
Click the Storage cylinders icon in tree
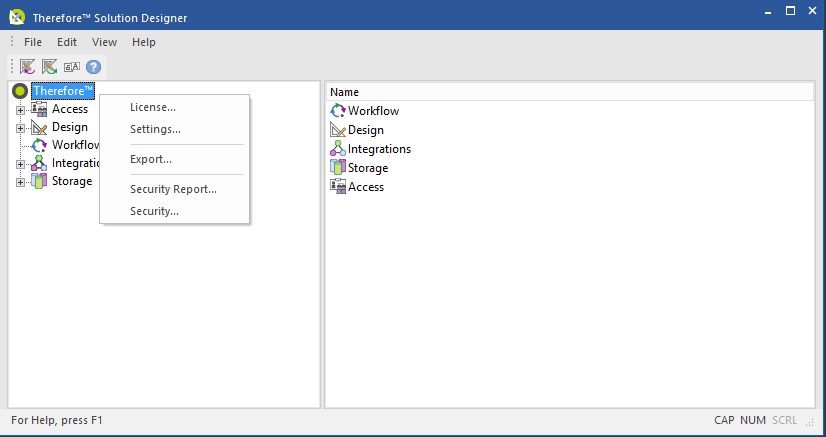(39, 181)
